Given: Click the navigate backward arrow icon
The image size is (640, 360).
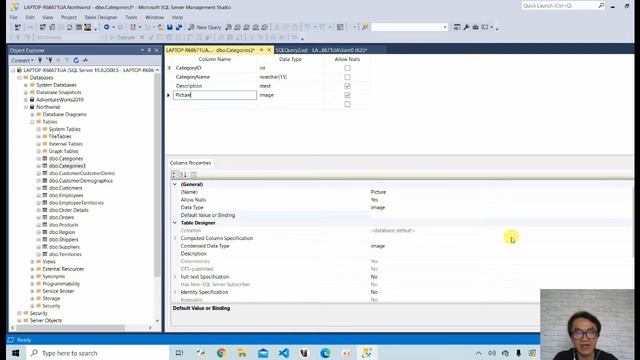Looking at the screenshot, I should point(107,27).
